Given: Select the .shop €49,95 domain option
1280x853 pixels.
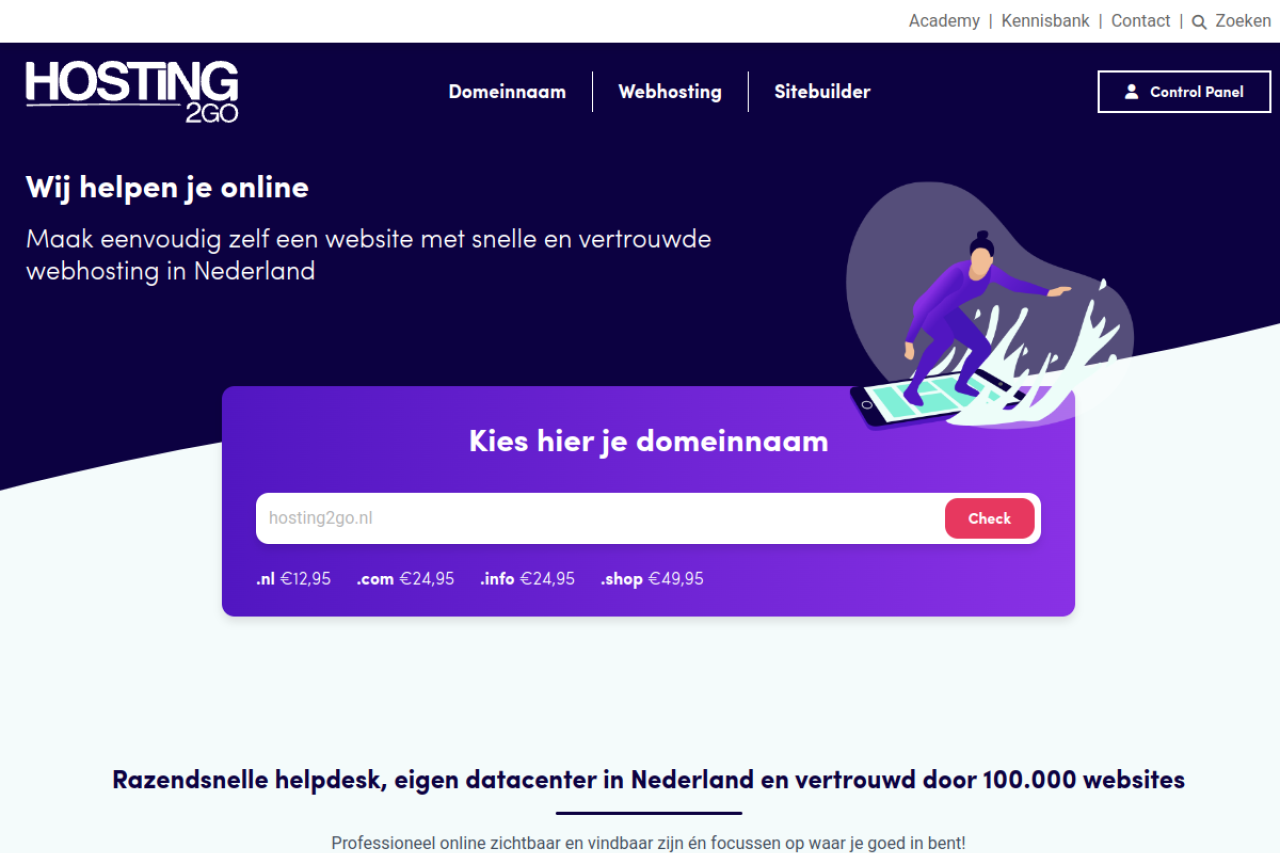Looking at the screenshot, I should click(x=652, y=578).
